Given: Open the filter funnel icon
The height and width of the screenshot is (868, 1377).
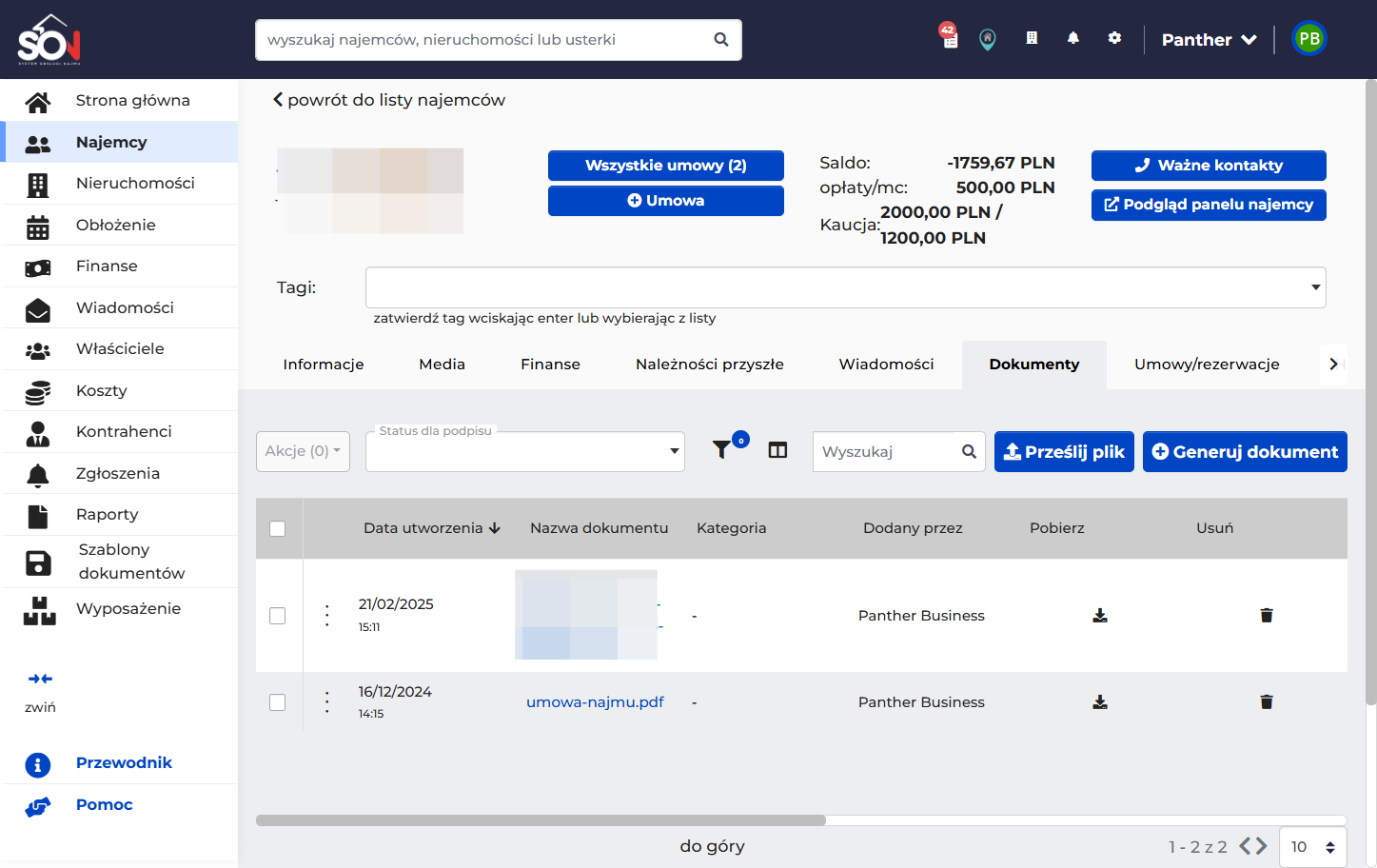Looking at the screenshot, I should [x=722, y=449].
